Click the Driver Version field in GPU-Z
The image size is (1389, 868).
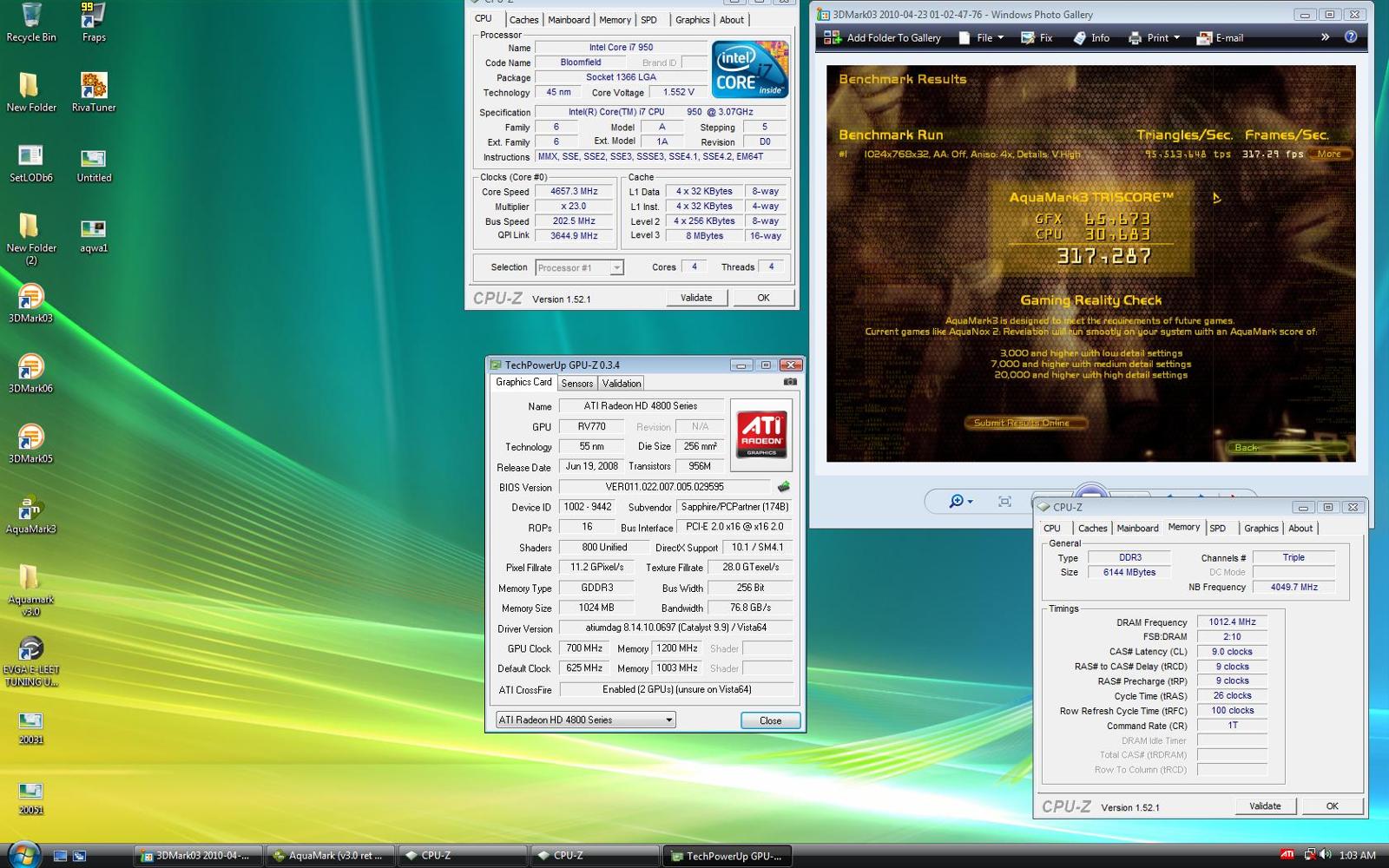click(x=676, y=628)
